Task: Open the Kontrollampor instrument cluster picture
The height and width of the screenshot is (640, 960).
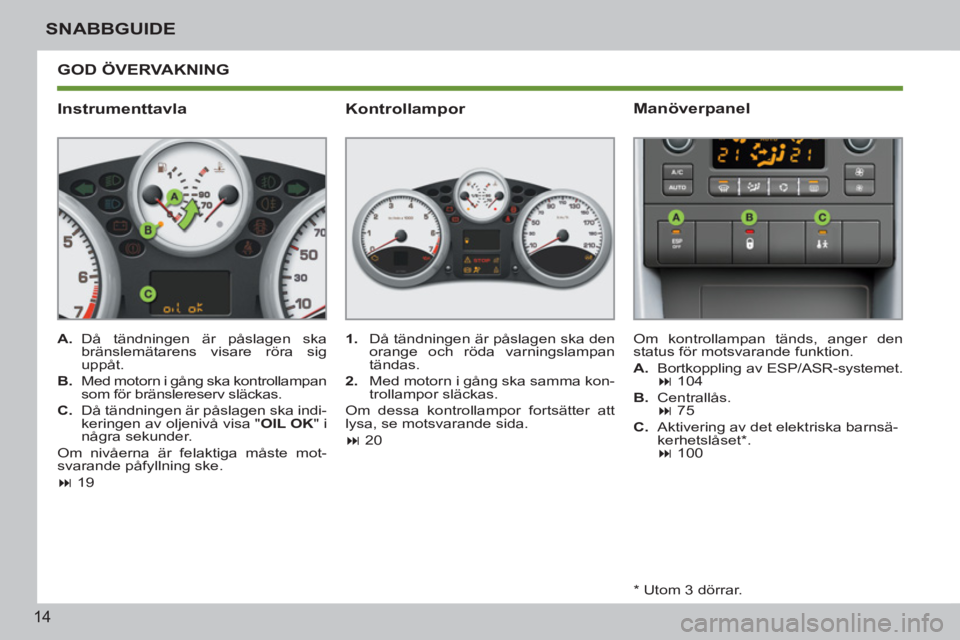Action: pos(479,228)
